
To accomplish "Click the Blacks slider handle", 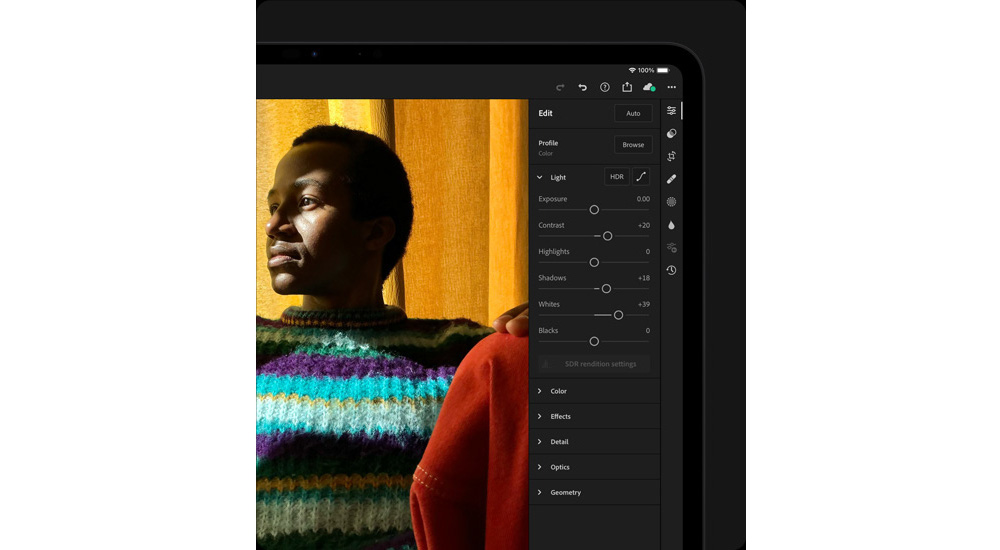I will [594, 341].
